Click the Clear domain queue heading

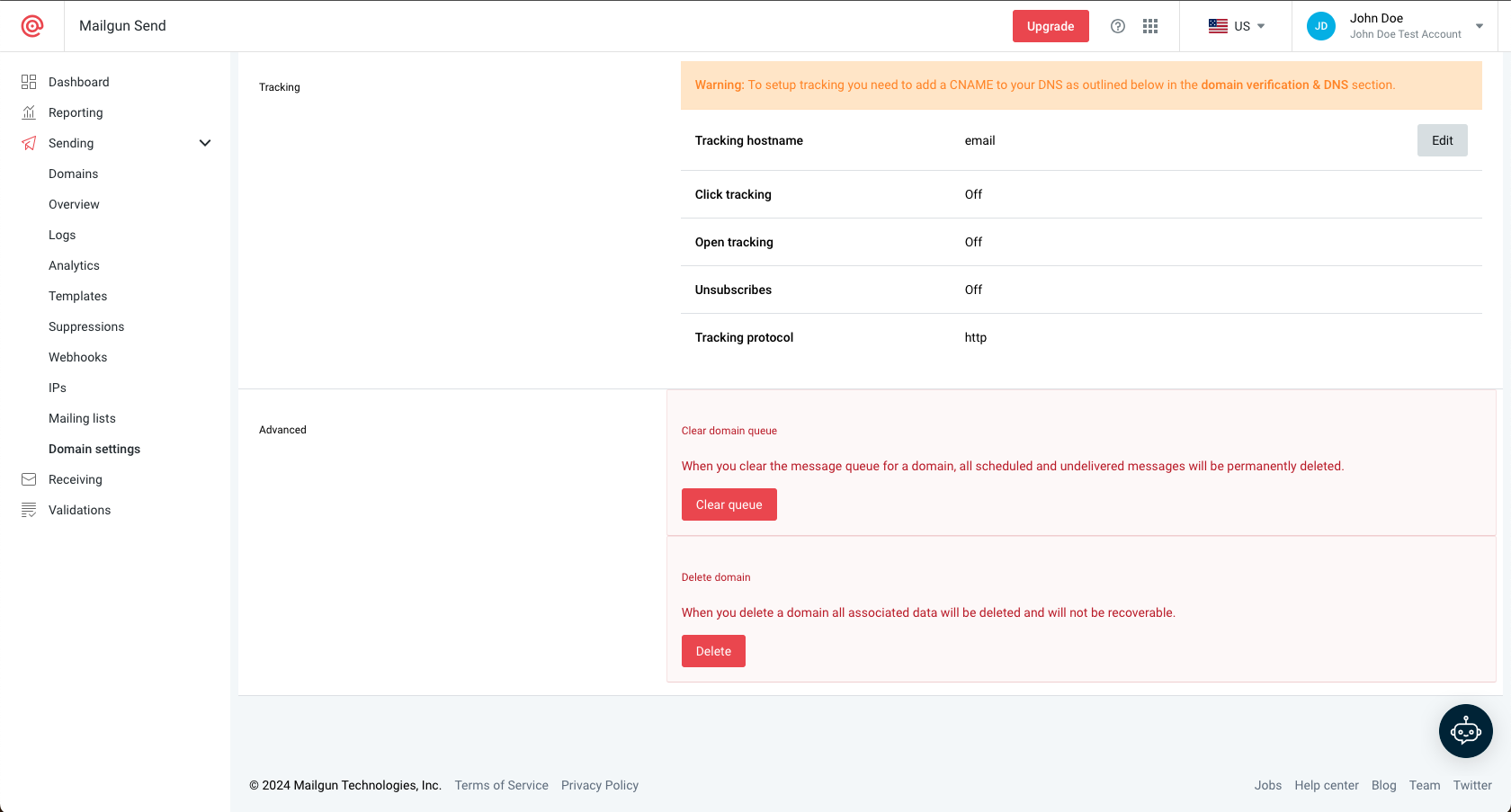pos(729,431)
